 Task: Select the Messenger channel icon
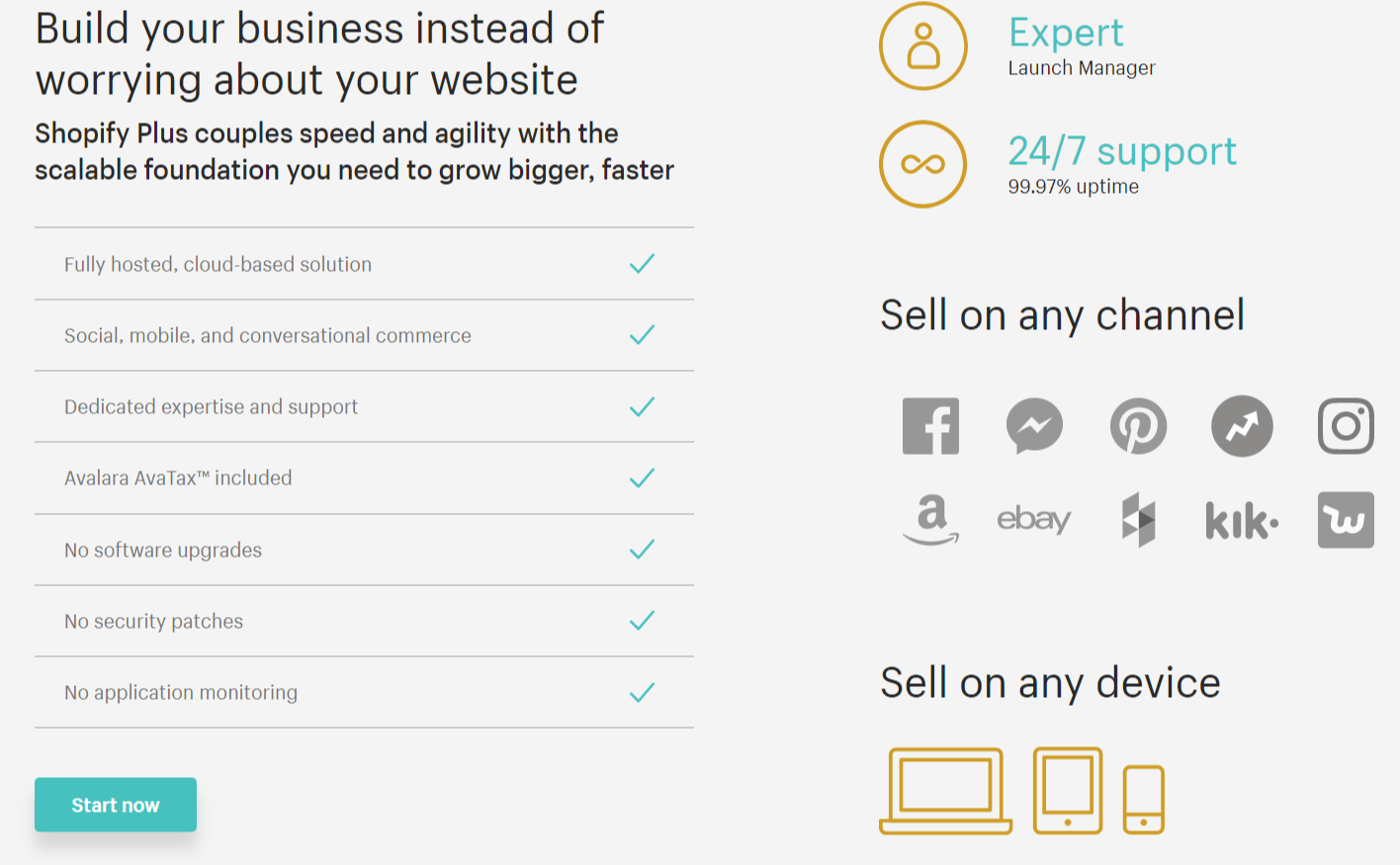coord(1034,426)
